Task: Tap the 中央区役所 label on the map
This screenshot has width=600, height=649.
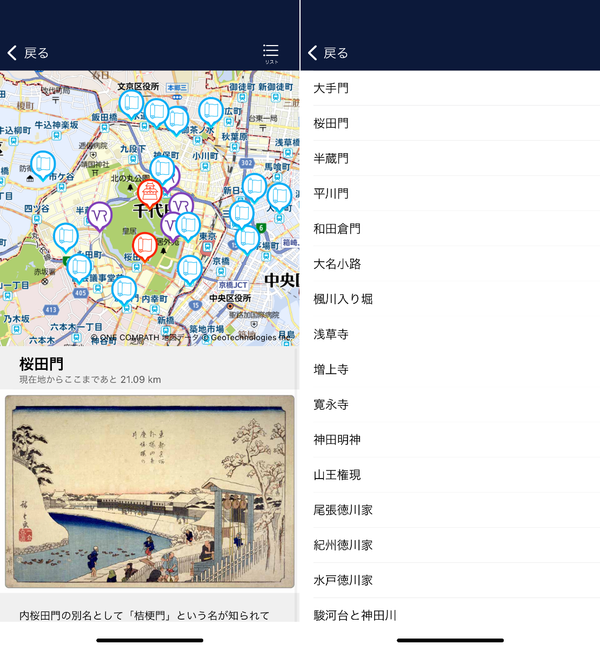Action: [230, 298]
